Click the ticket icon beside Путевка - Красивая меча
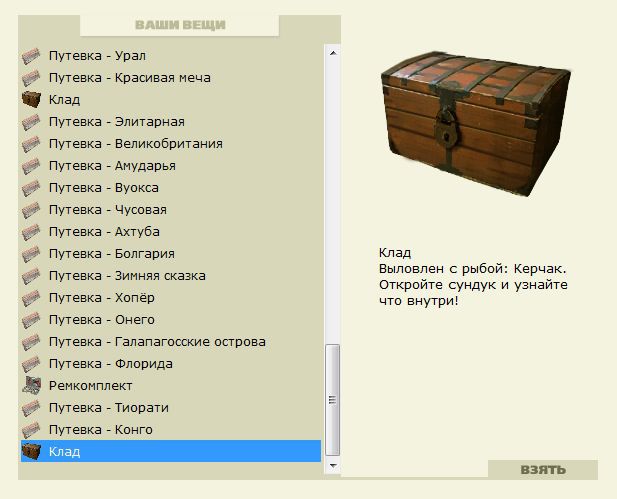Image resolution: width=617 pixels, height=499 pixels. coord(31,78)
